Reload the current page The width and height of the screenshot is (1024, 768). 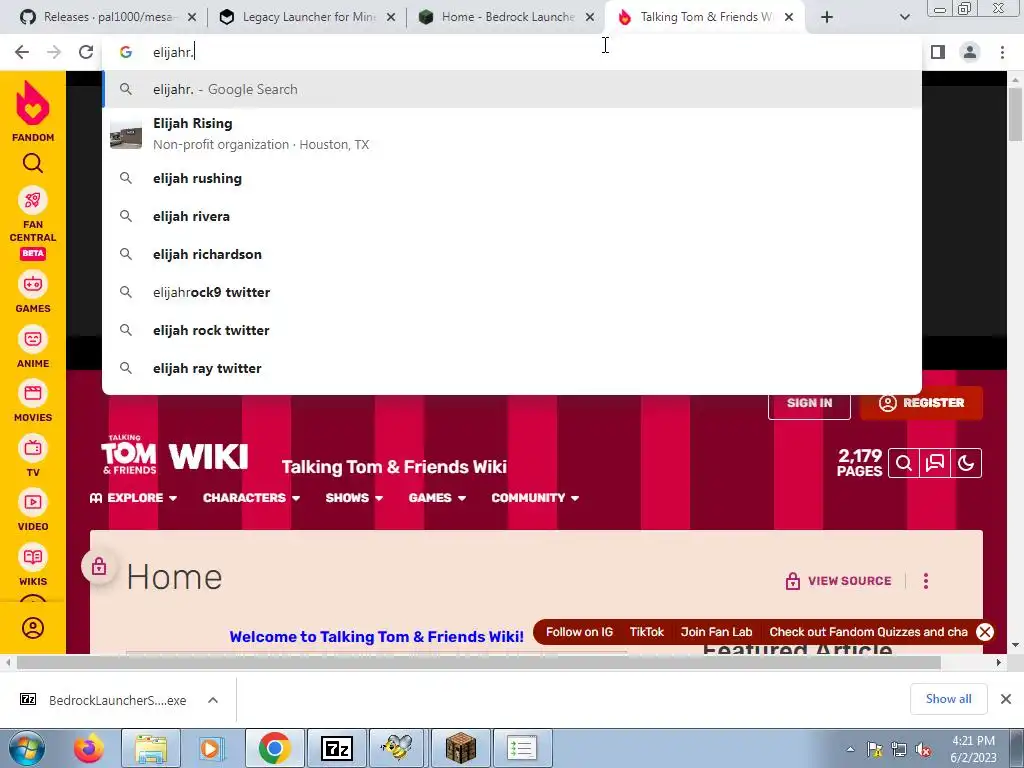tap(86, 52)
